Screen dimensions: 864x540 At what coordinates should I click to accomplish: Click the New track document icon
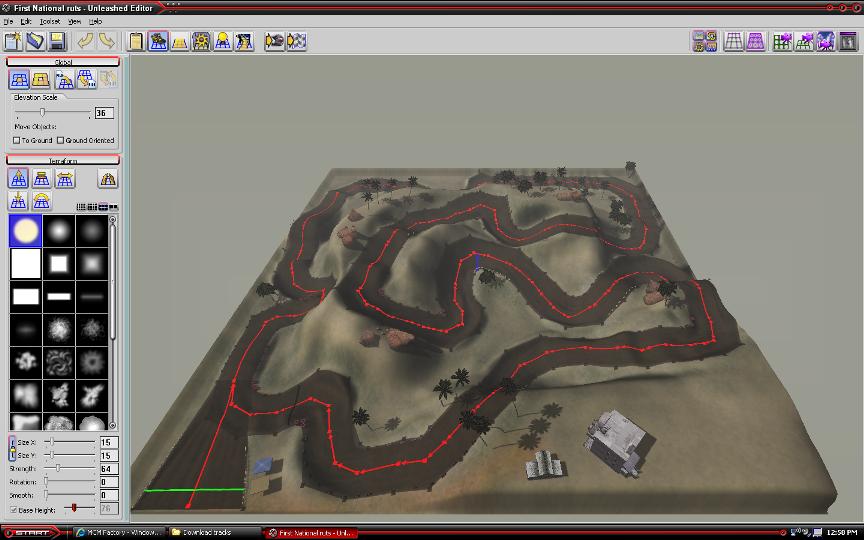[x=13, y=41]
